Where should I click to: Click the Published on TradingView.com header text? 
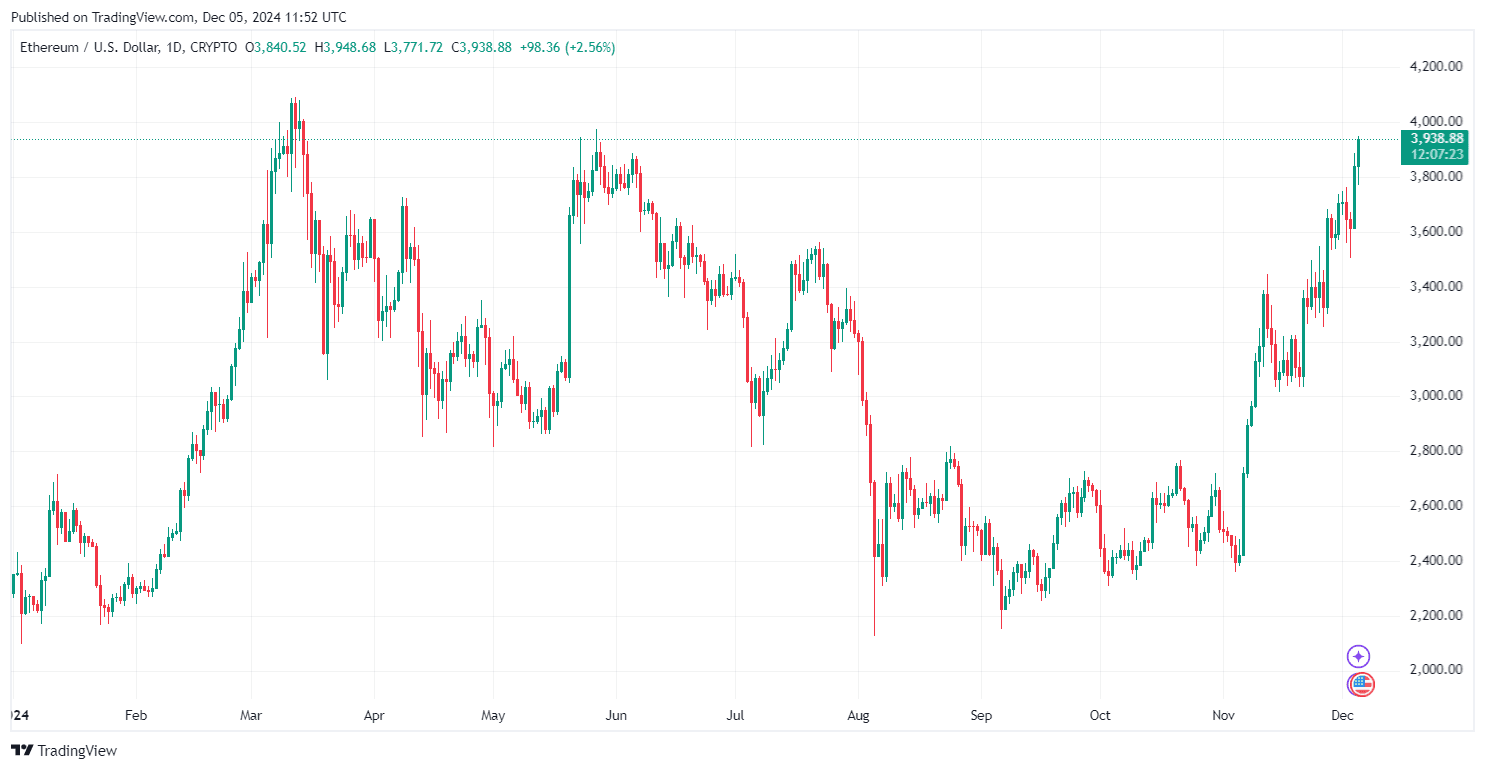(x=181, y=17)
